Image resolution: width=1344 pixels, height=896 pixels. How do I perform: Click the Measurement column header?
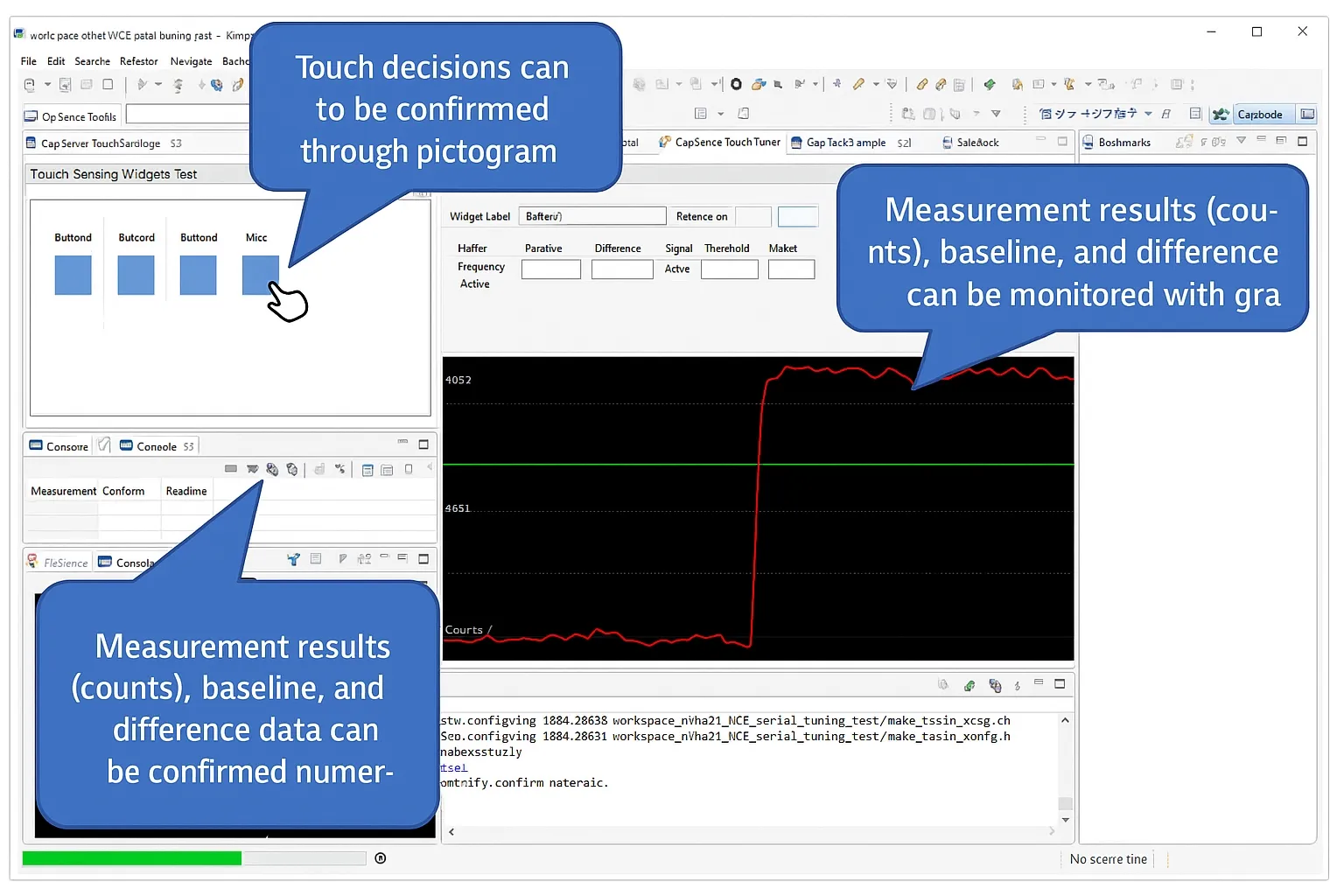pyautogui.click(x=63, y=491)
